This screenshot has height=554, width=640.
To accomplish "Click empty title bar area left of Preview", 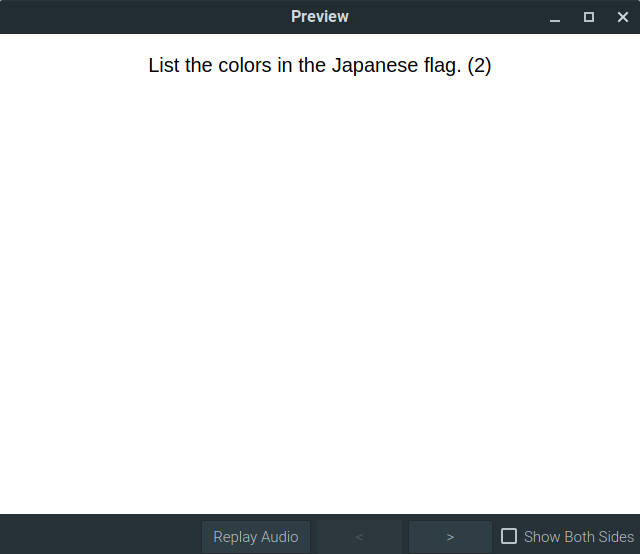I will pos(140,17).
